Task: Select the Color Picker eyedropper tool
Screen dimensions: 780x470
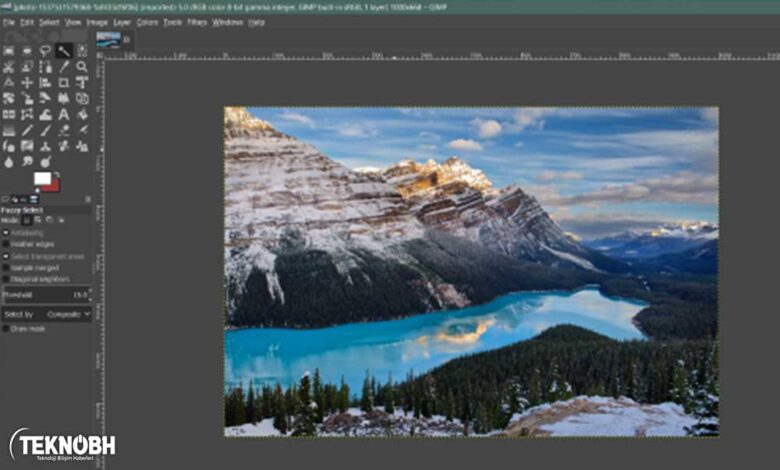Action: click(x=63, y=67)
